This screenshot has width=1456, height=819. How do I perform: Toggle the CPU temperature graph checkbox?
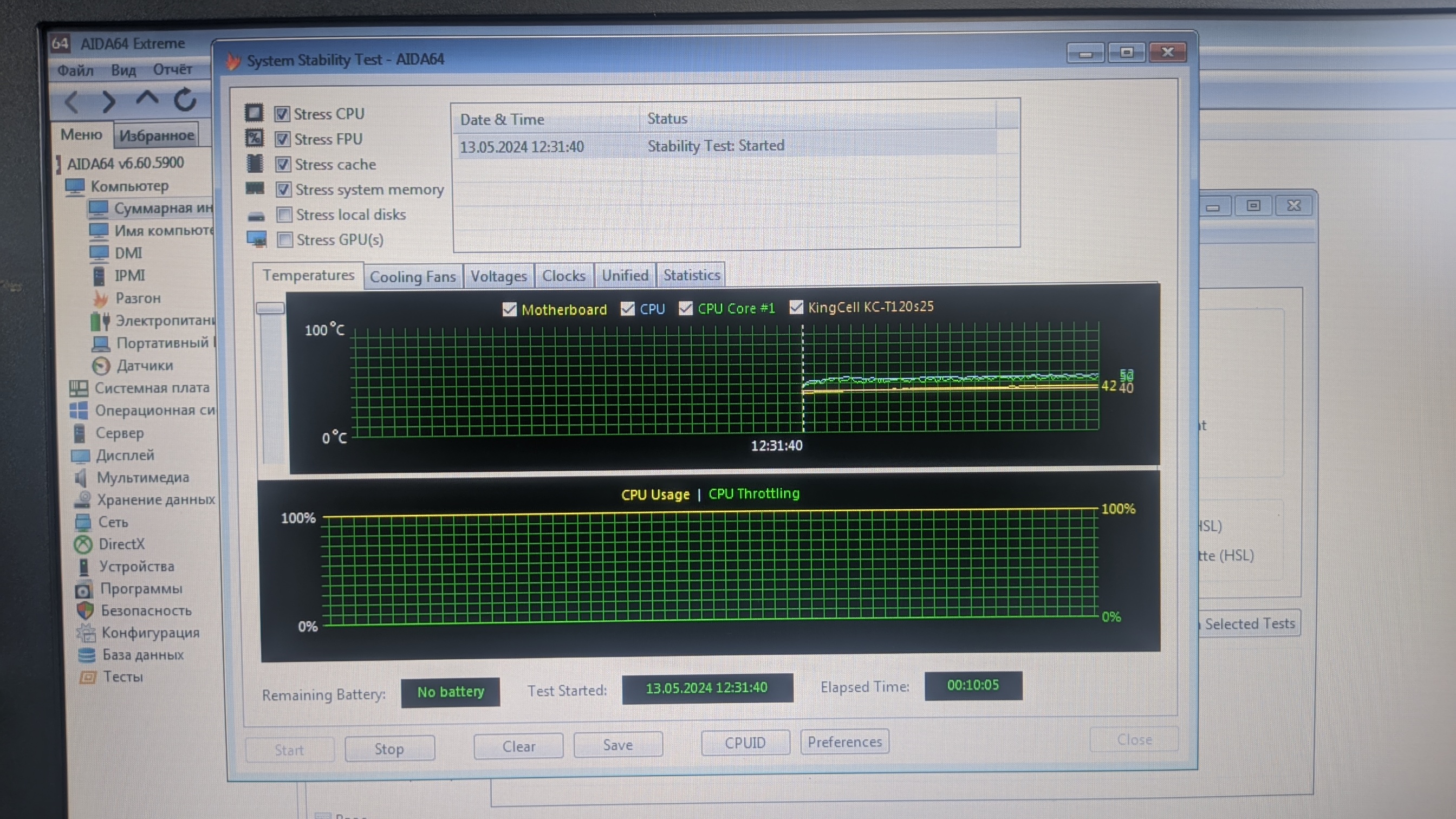(627, 309)
